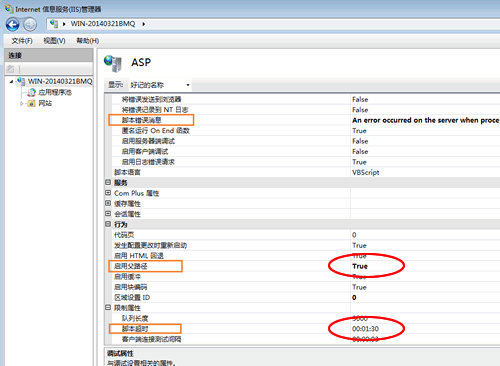Screen dimensions: 500x366
Task: Collapse the 服务 property group
Action: 108,182
